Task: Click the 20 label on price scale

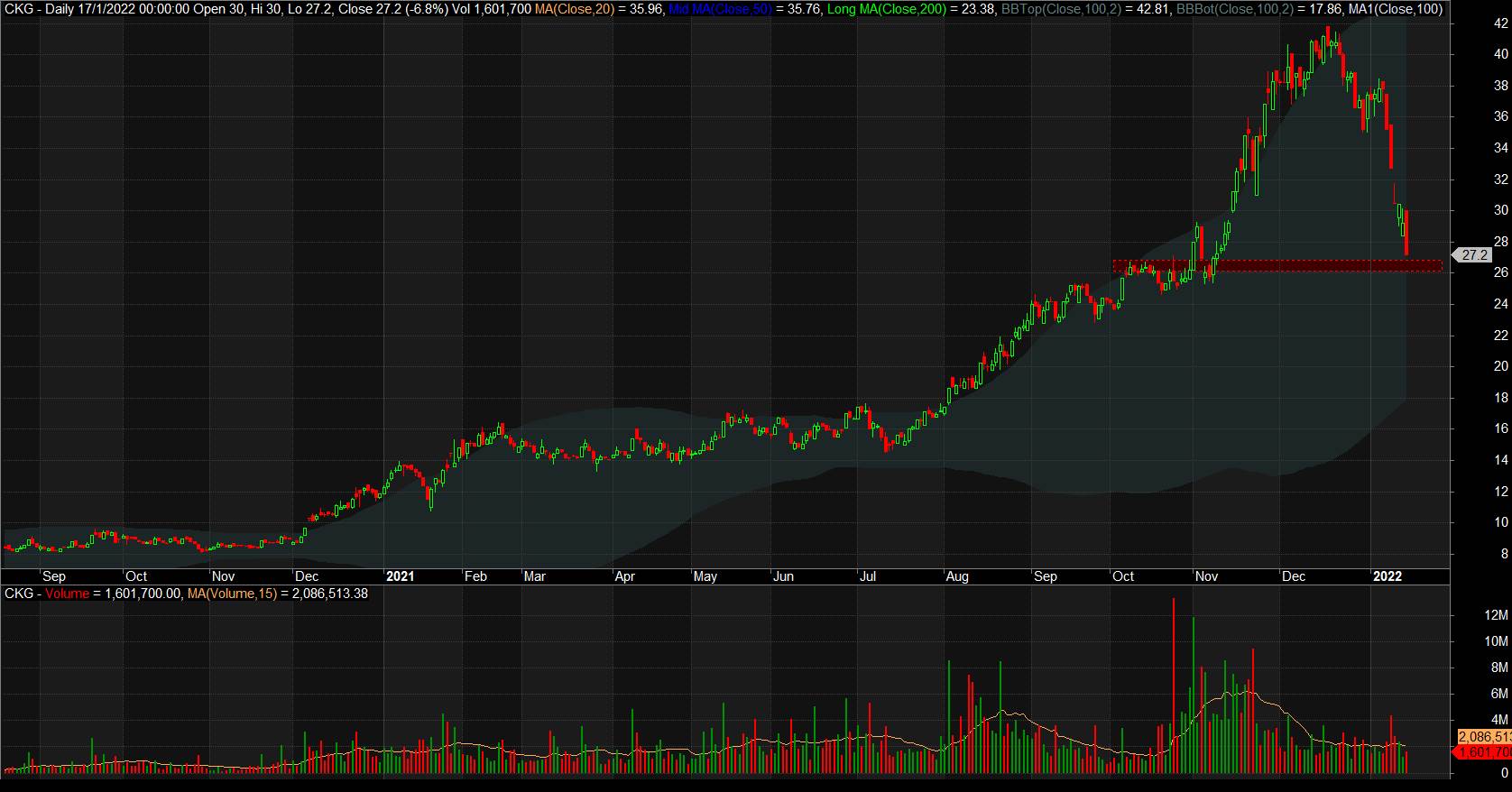Action: coord(1501,366)
